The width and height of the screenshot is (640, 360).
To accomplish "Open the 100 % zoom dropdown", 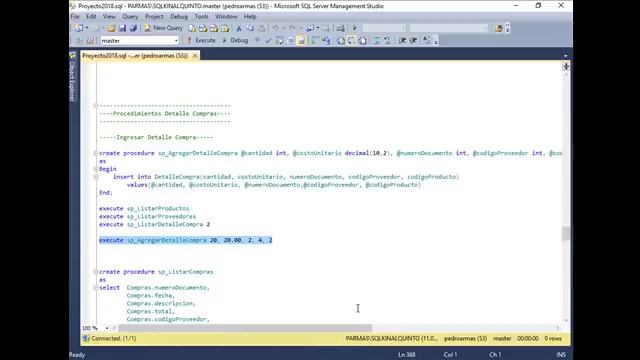I will coord(107,328).
